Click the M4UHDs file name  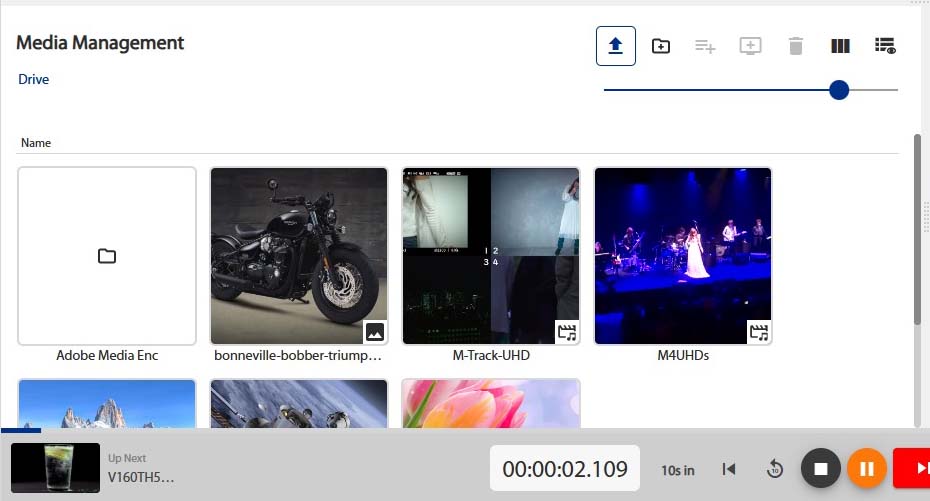click(x=683, y=355)
